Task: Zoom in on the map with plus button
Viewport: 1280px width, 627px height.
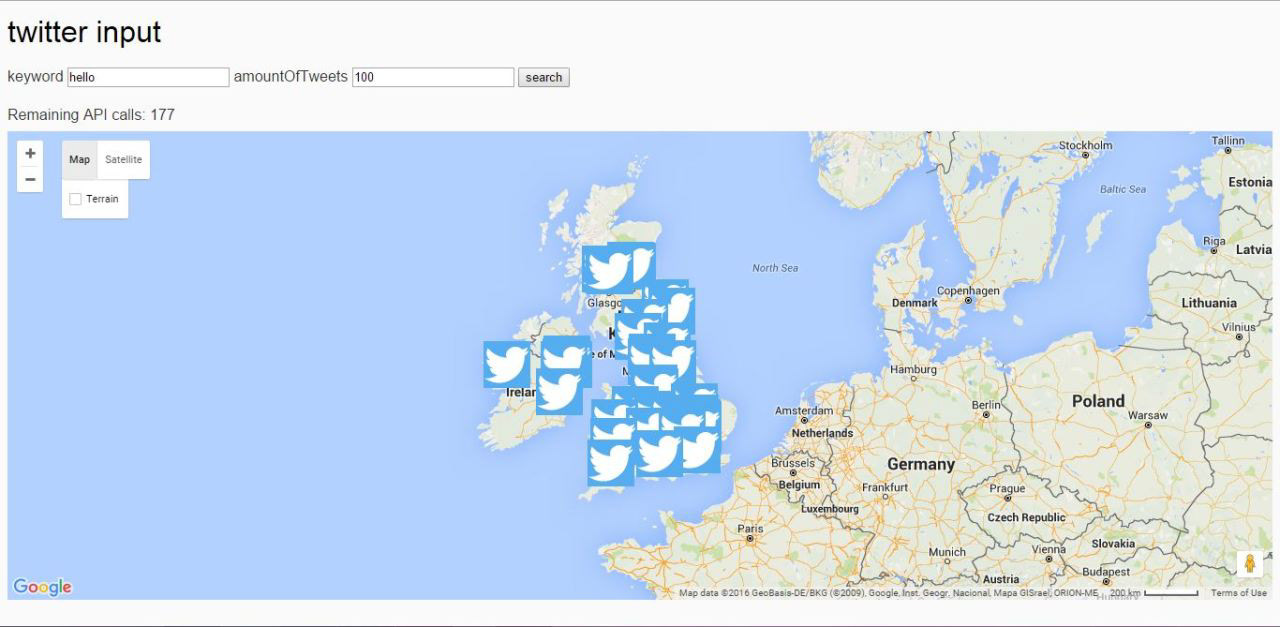Action: pyautogui.click(x=30, y=153)
